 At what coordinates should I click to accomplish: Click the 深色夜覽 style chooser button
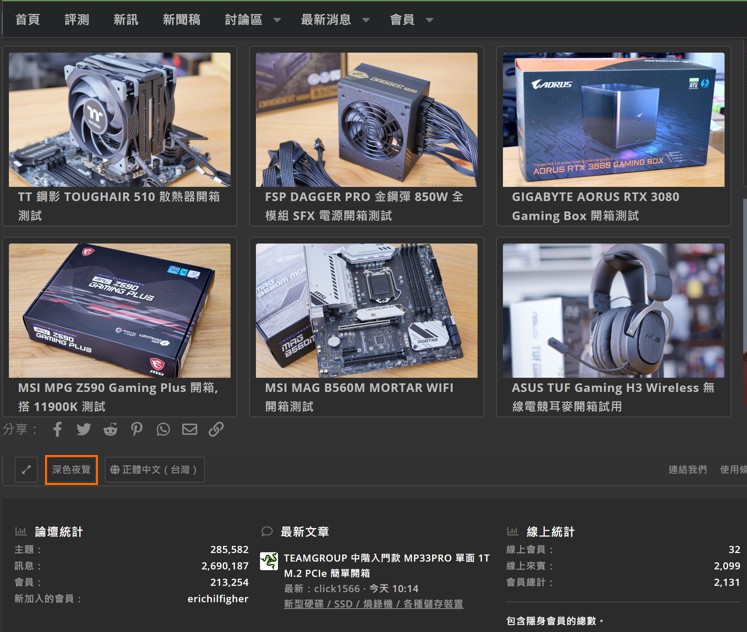tap(71, 470)
